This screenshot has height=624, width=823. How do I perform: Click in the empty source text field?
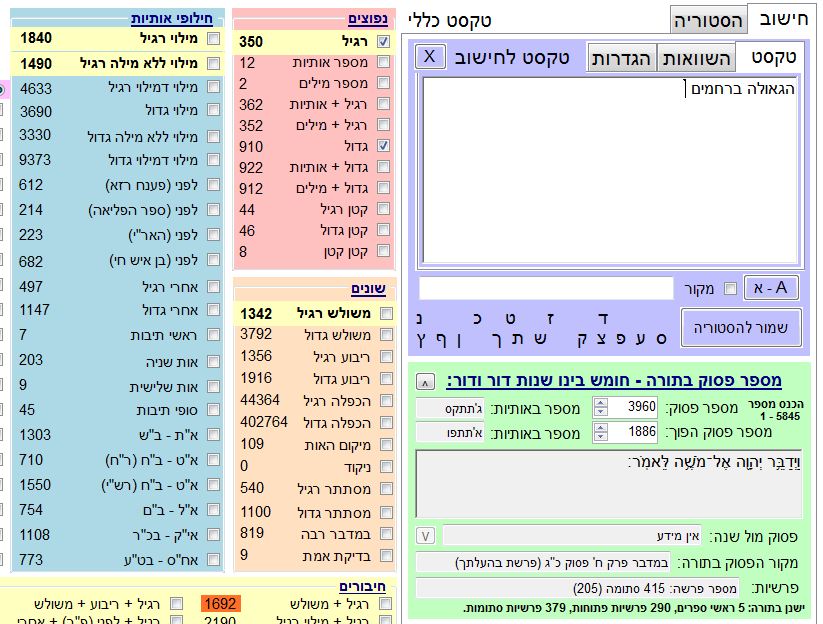tap(546, 289)
